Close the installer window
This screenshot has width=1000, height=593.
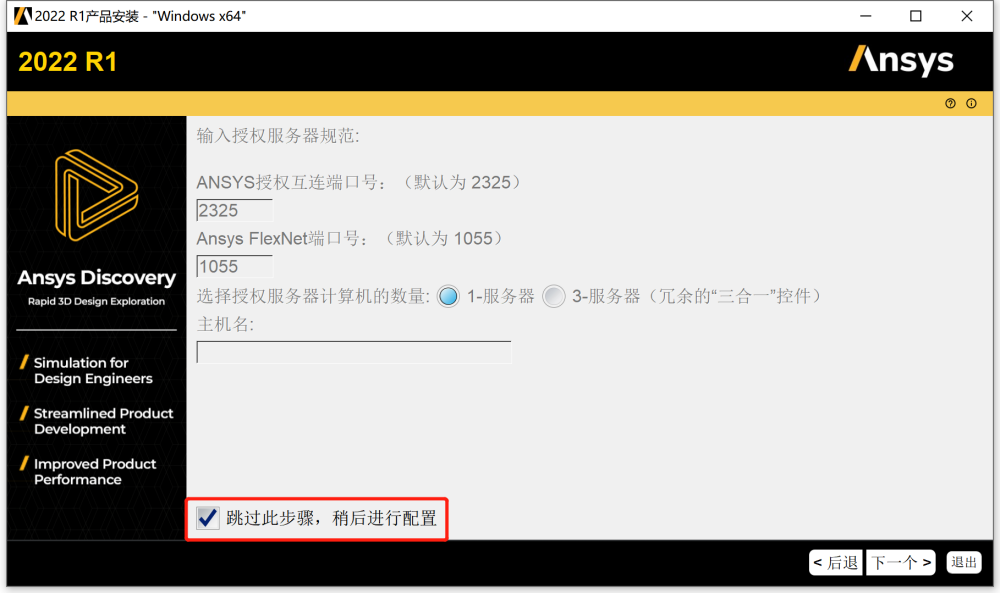click(x=967, y=16)
